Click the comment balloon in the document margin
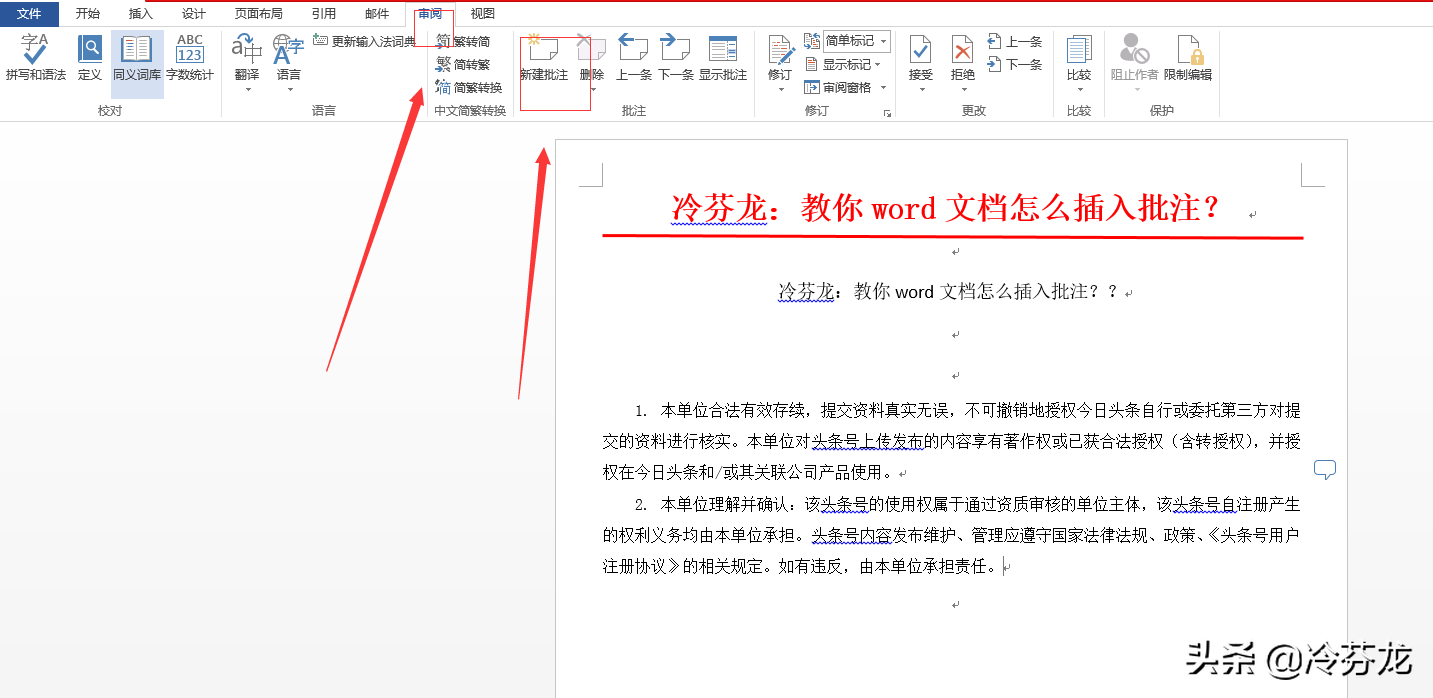 coord(1325,469)
